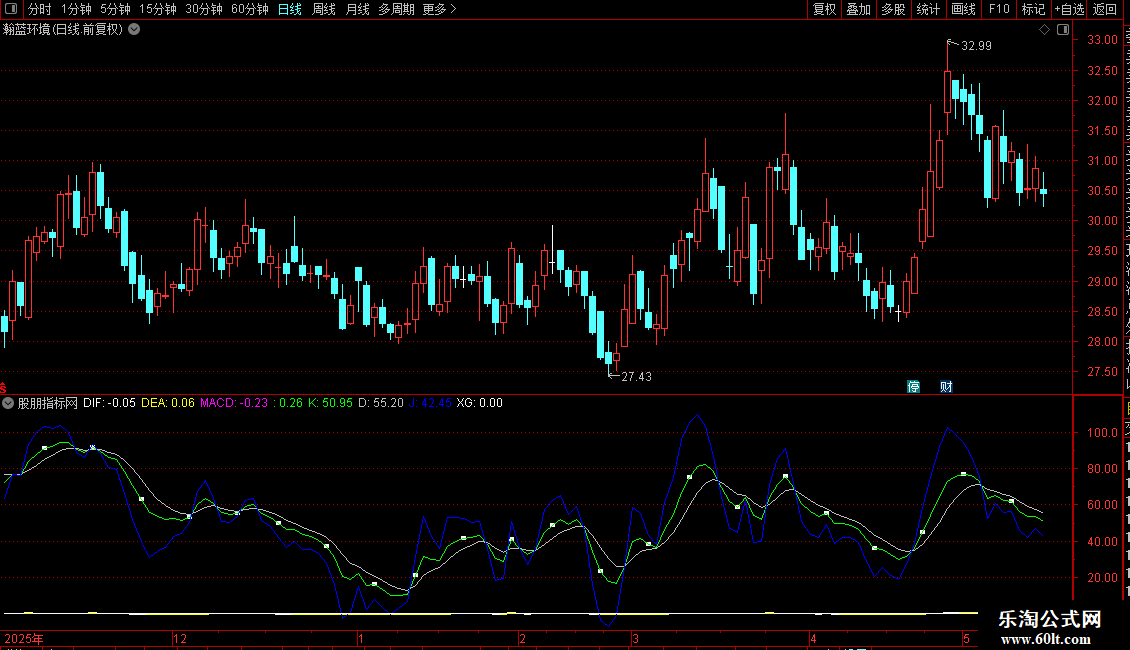
Task: Switch to the 周线 weekly tab
Action: 324,9
